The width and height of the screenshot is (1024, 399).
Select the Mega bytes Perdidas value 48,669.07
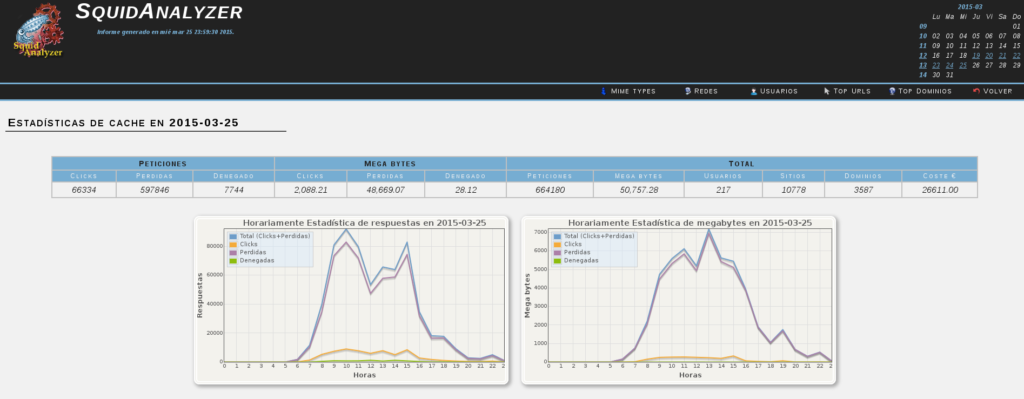click(386, 190)
